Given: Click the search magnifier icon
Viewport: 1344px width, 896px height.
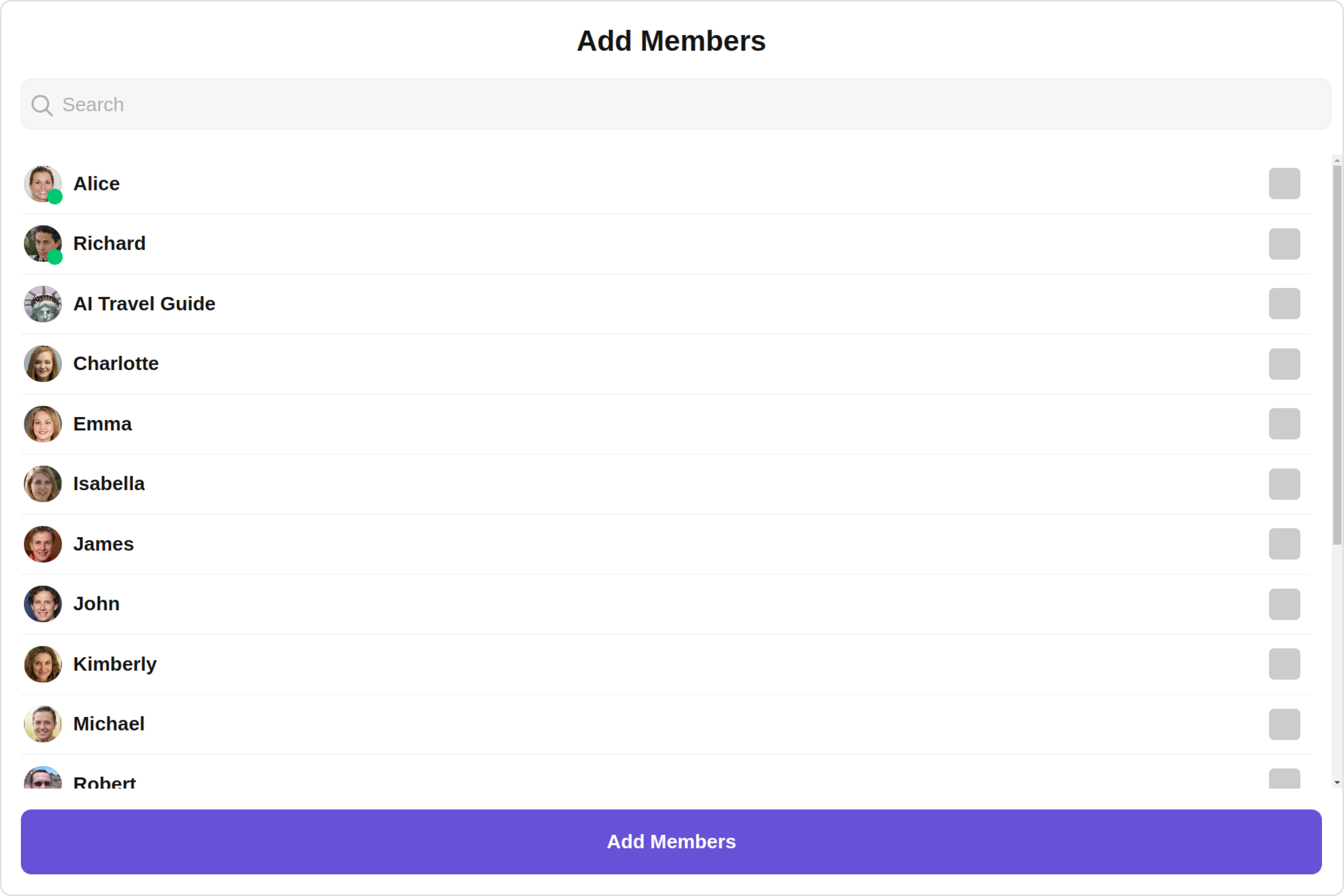Looking at the screenshot, I should pos(42,105).
